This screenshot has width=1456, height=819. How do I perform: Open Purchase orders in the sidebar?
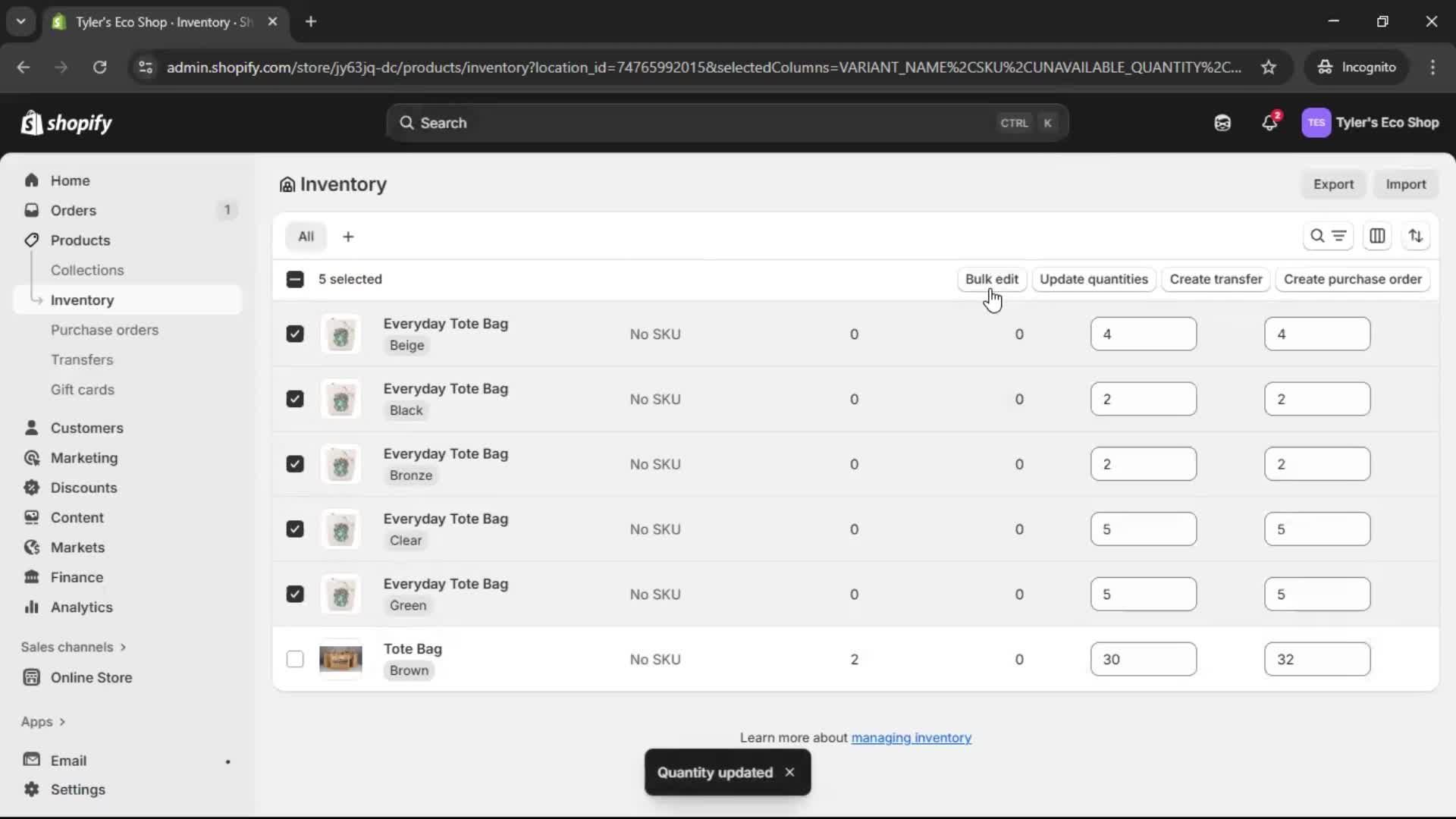pos(105,330)
